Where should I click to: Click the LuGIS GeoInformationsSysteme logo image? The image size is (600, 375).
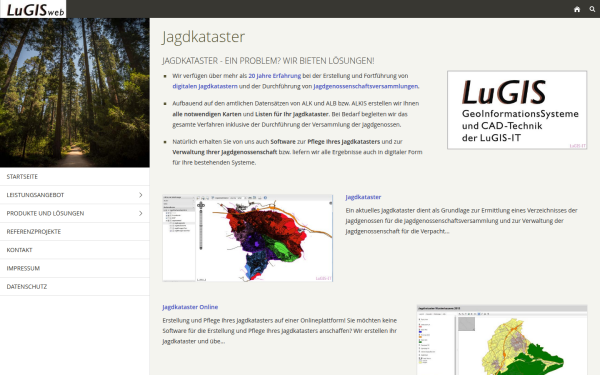click(x=517, y=110)
